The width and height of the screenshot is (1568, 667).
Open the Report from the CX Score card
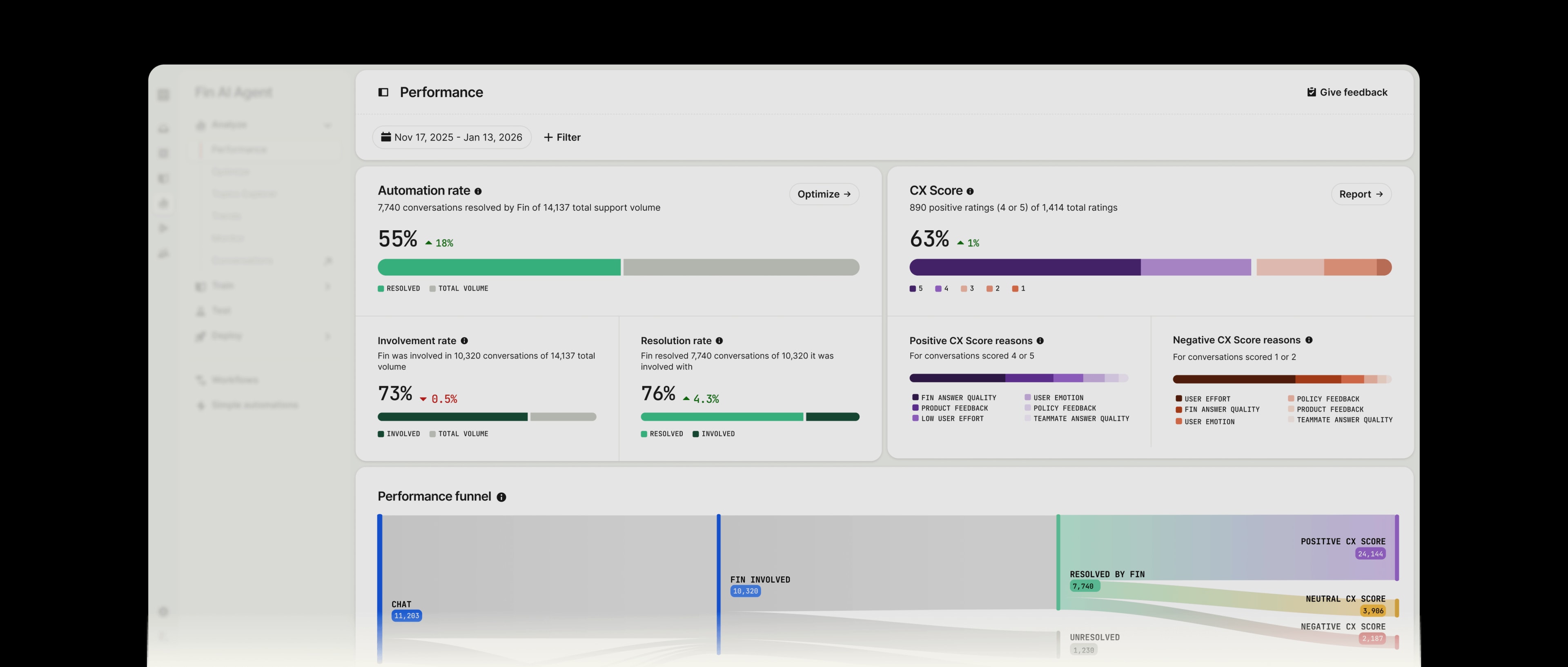1361,193
